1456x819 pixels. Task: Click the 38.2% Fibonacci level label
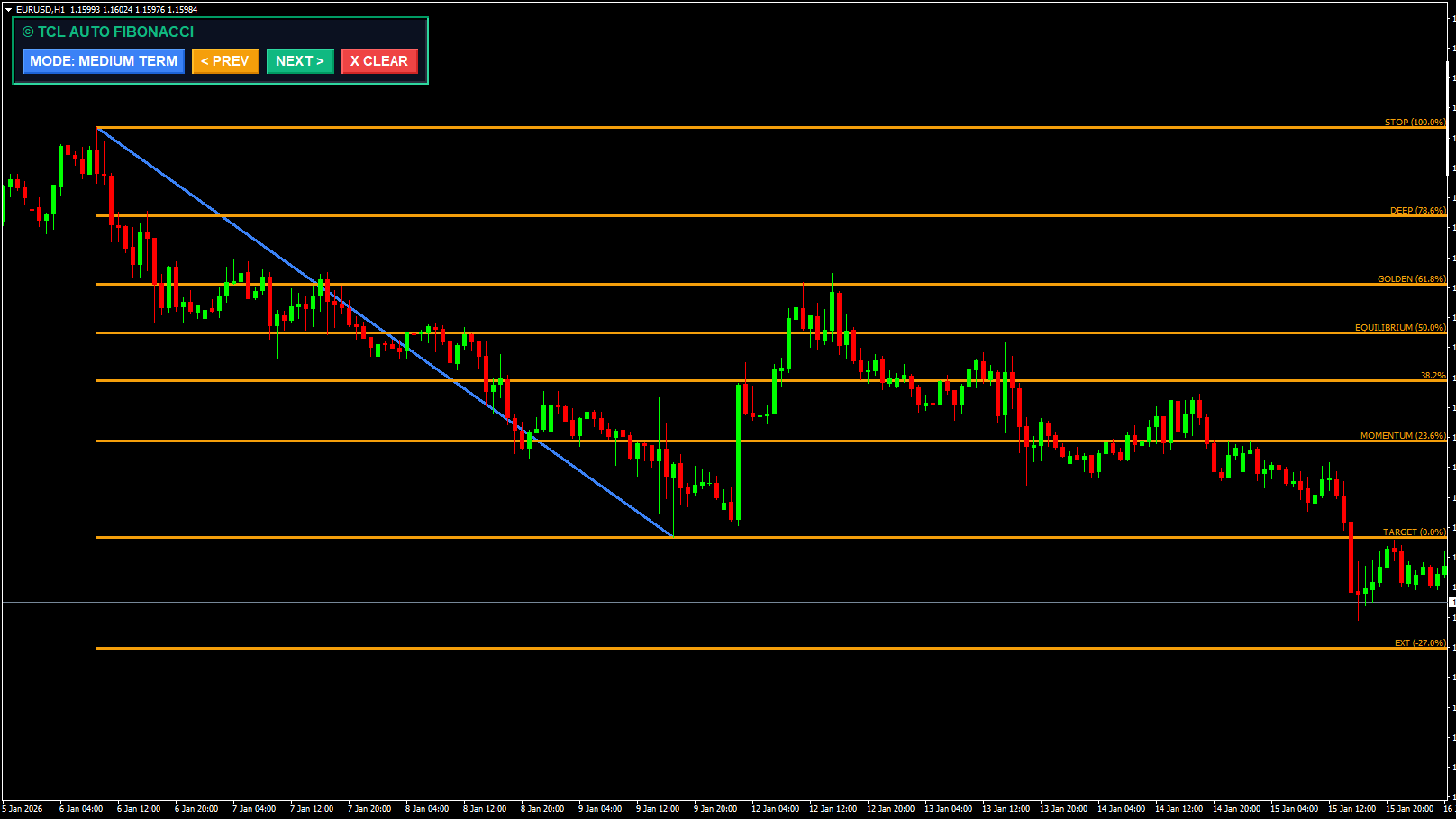[x=1432, y=375]
